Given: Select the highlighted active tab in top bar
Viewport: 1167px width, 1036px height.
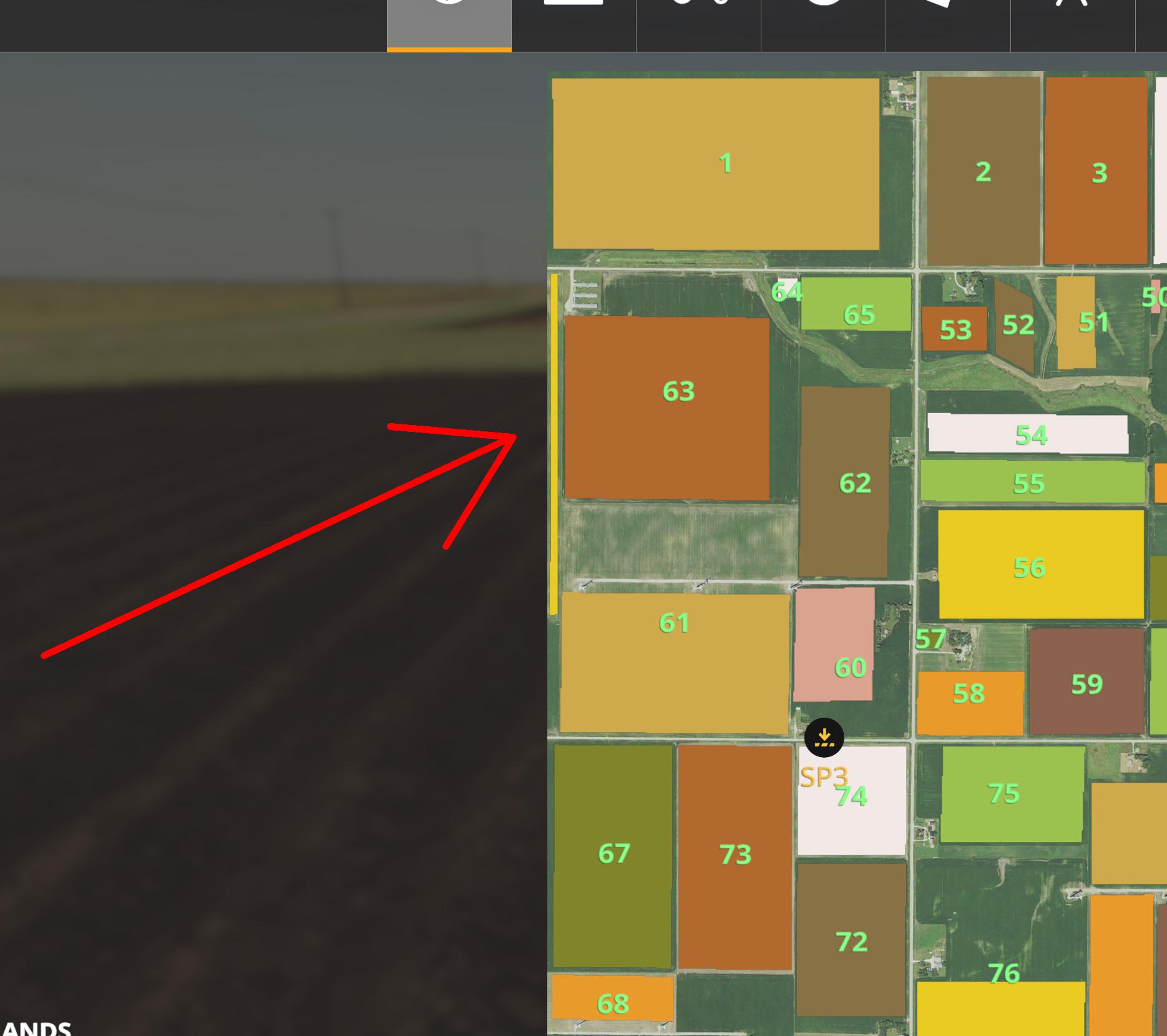Looking at the screenshot, I should pyautogui.click(x=449, y=26).
